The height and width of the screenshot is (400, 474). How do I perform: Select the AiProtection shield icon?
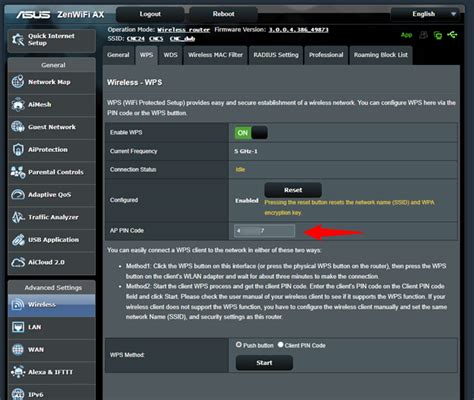18,150
